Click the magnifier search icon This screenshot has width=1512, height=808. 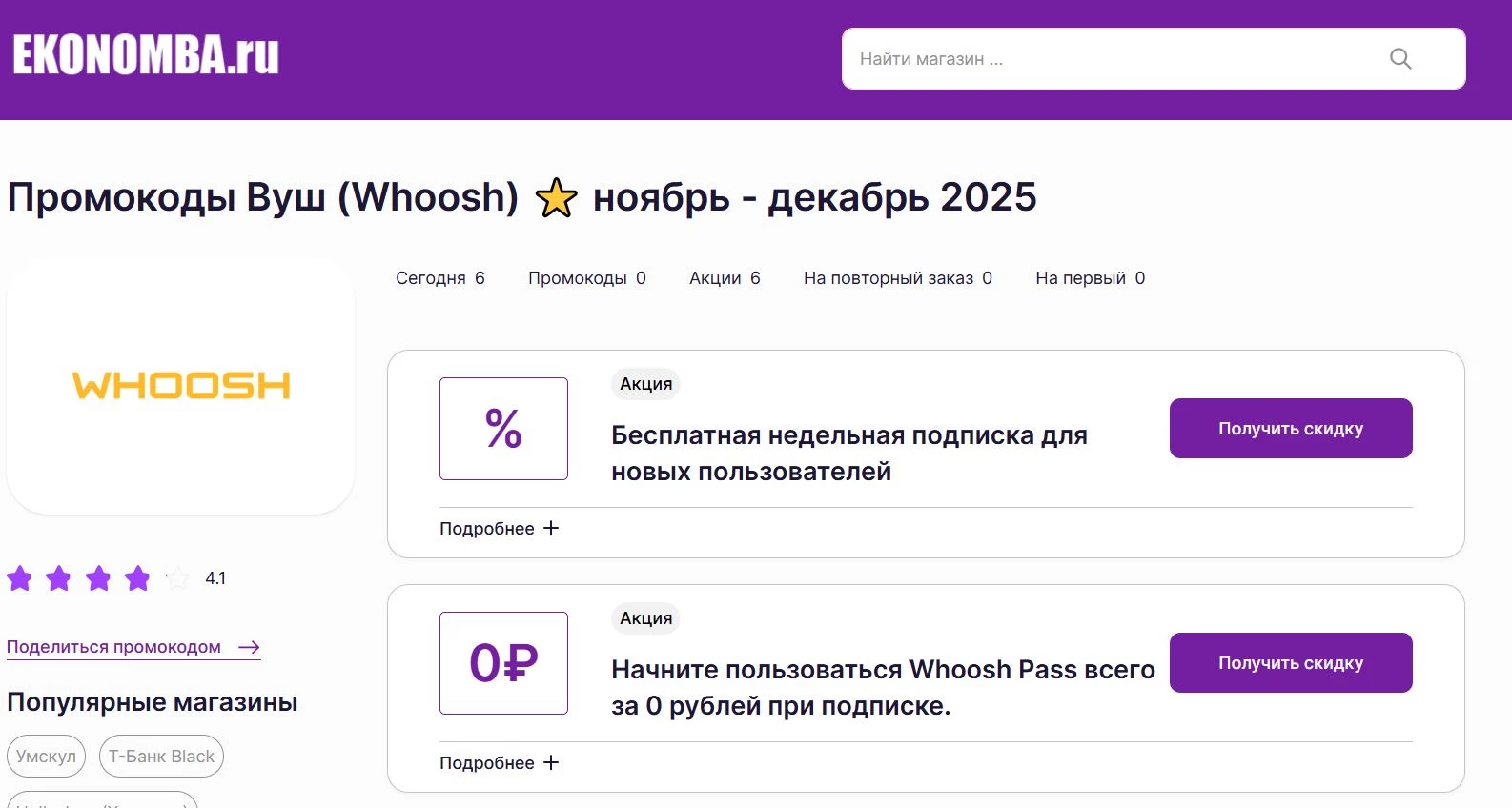tap(1400, 59)
